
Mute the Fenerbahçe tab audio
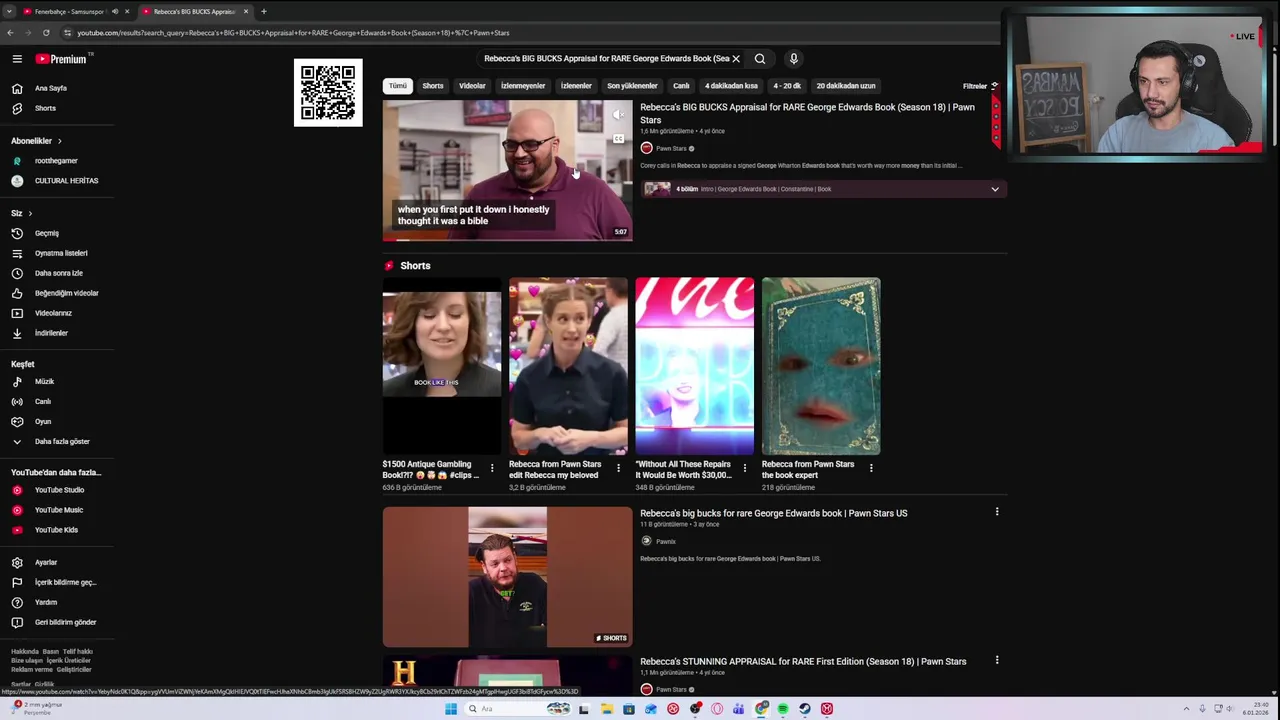coord(115,11)
